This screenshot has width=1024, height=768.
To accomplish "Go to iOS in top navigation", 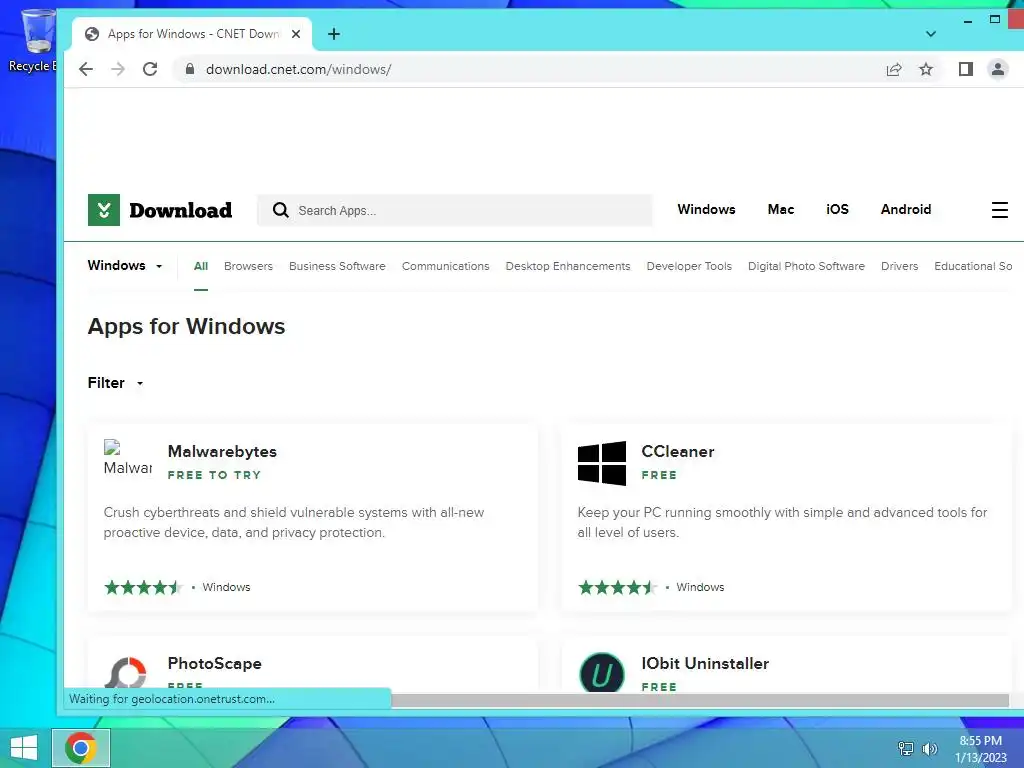I will pyautogui.click(x=837, y=210).
